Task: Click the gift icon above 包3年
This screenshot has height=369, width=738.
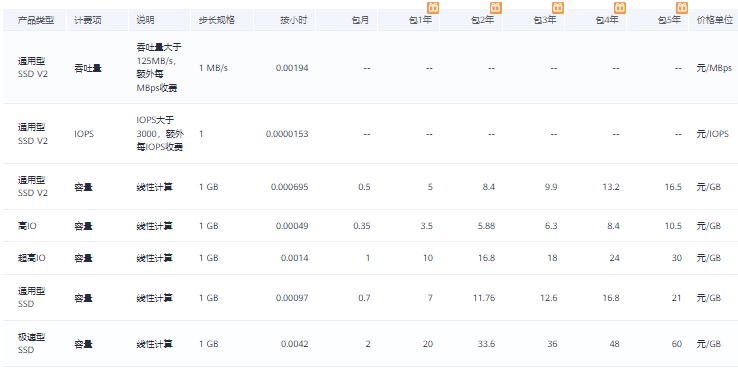Action: tap(558, 8)
